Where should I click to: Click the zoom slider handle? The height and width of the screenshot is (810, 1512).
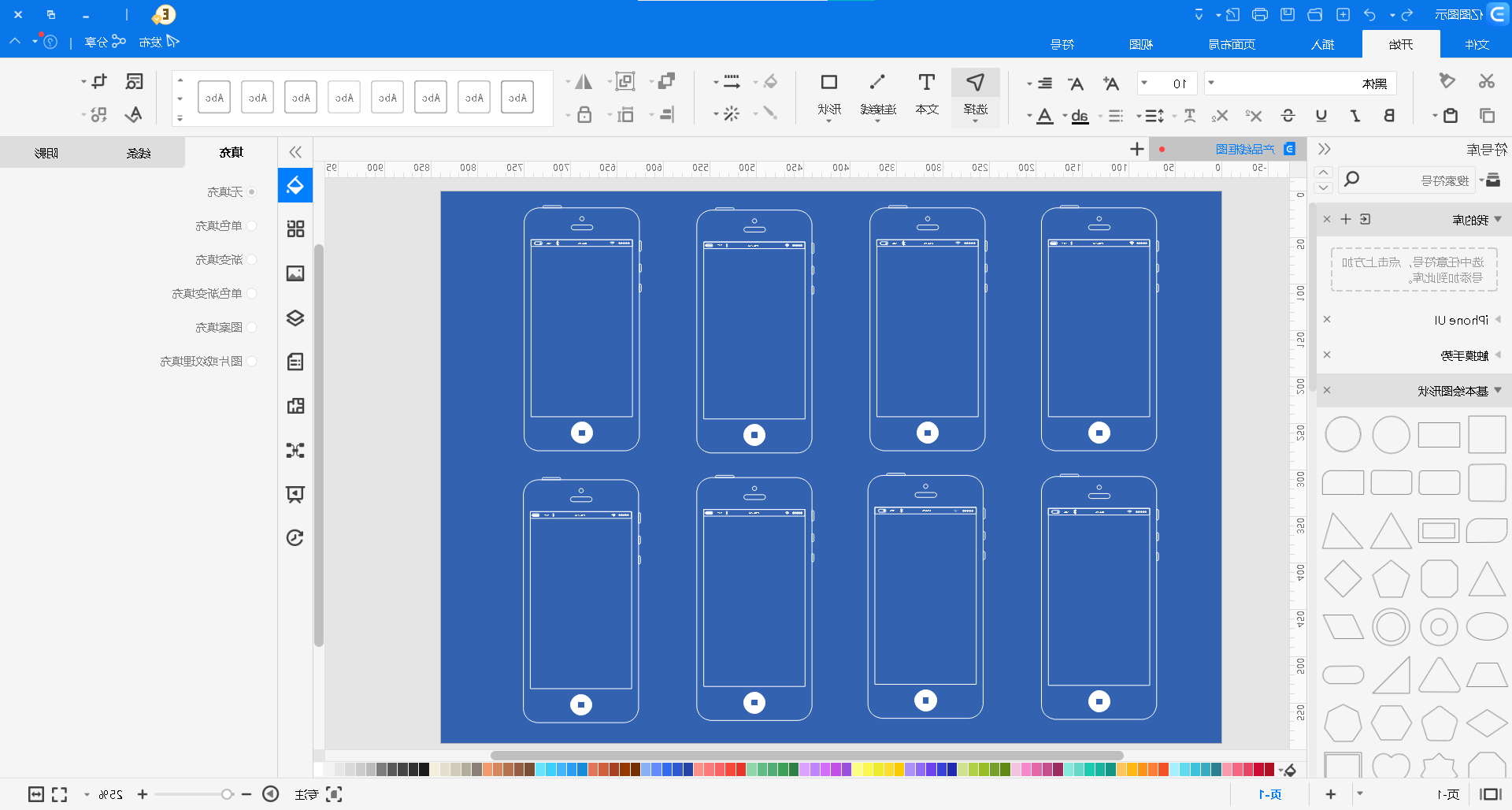(227, 794)
